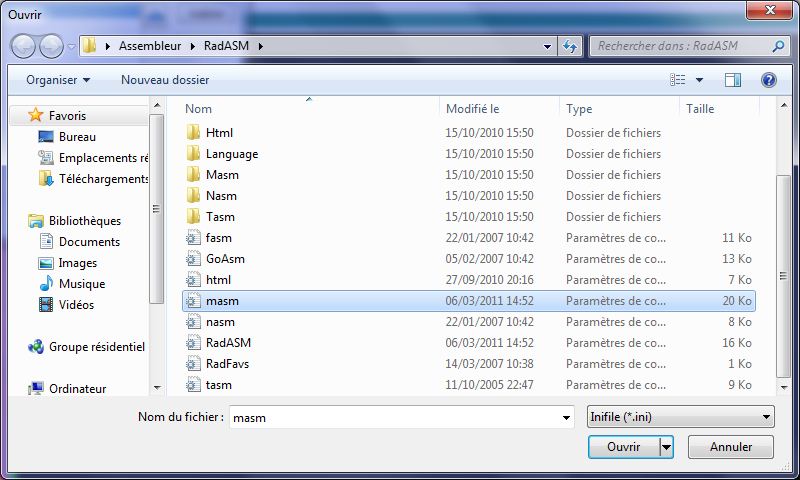The image size is (800, 480).
Task: Click the Ouvrir button
Action: [623, 447]
